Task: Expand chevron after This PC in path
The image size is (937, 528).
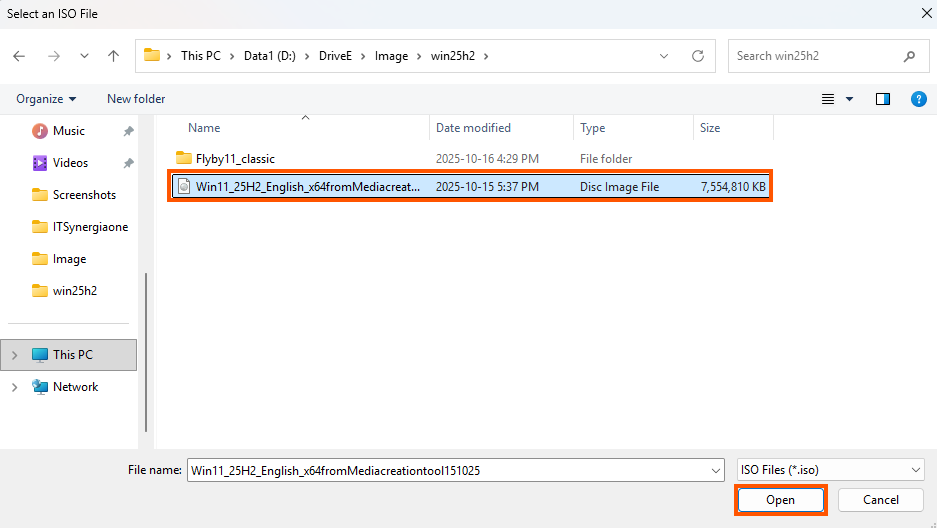Action: pyautogui.click(x=232, y=56)
